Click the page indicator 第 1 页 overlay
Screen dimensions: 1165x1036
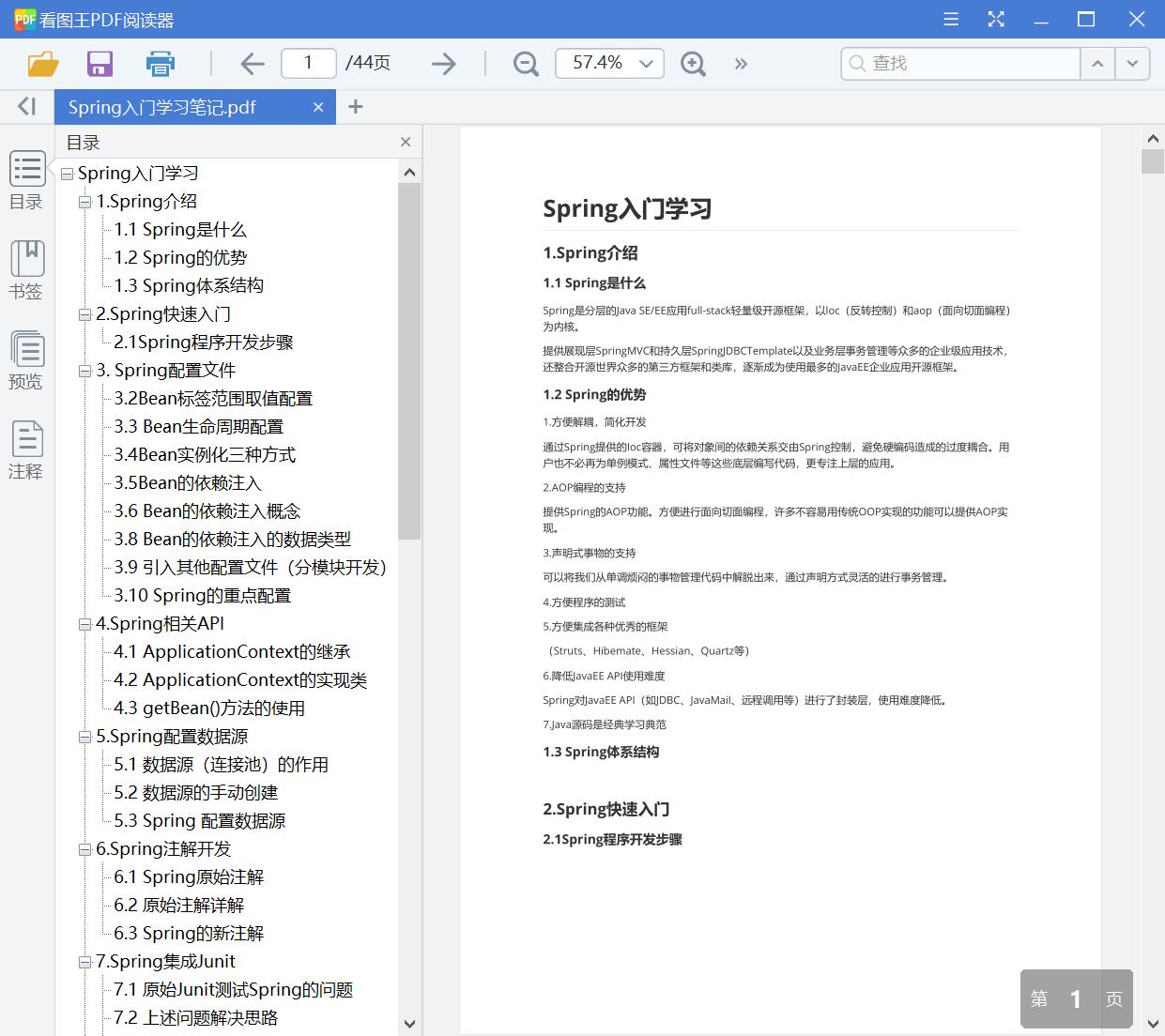click(1077, 999)
